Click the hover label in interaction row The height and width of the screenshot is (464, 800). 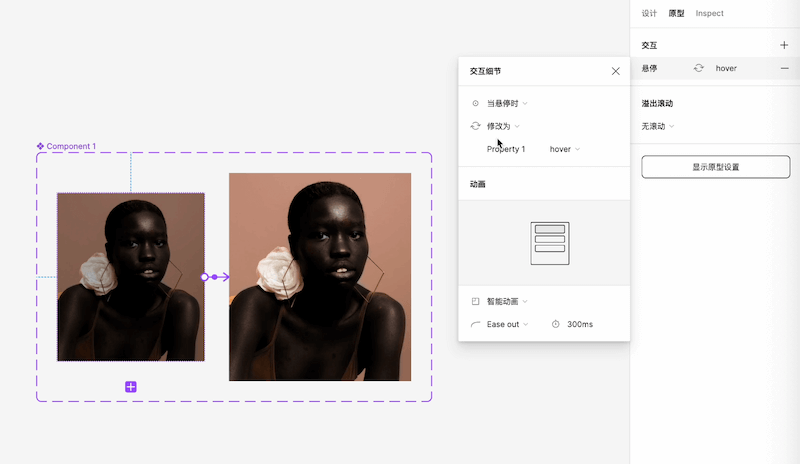(726, 68)
